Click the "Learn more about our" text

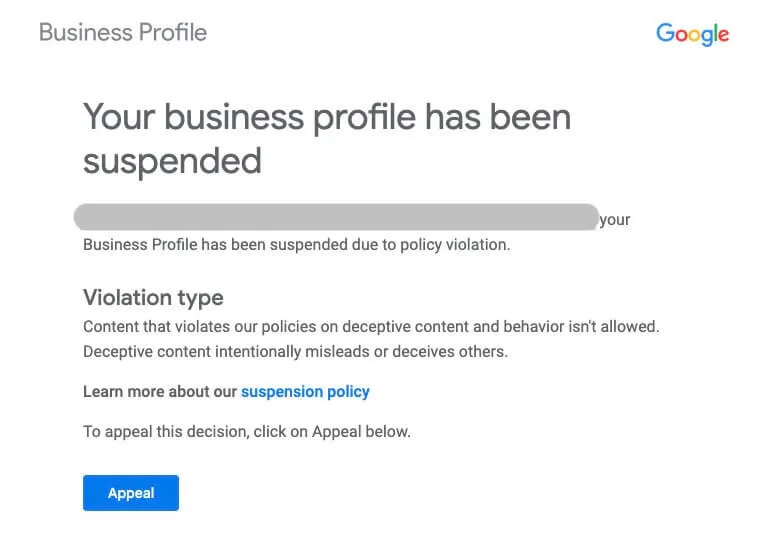(160, 391)
